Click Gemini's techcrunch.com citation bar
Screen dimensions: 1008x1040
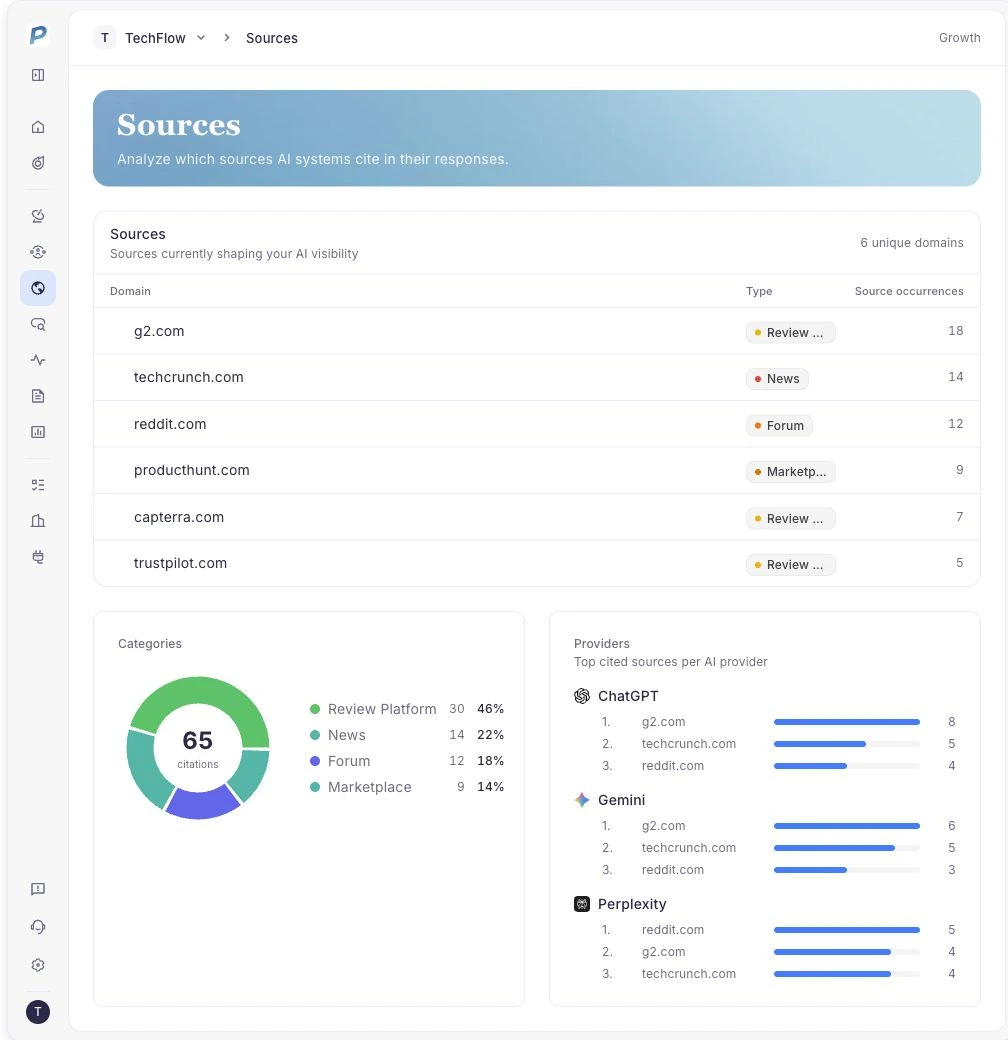click(x=847, y=848)
